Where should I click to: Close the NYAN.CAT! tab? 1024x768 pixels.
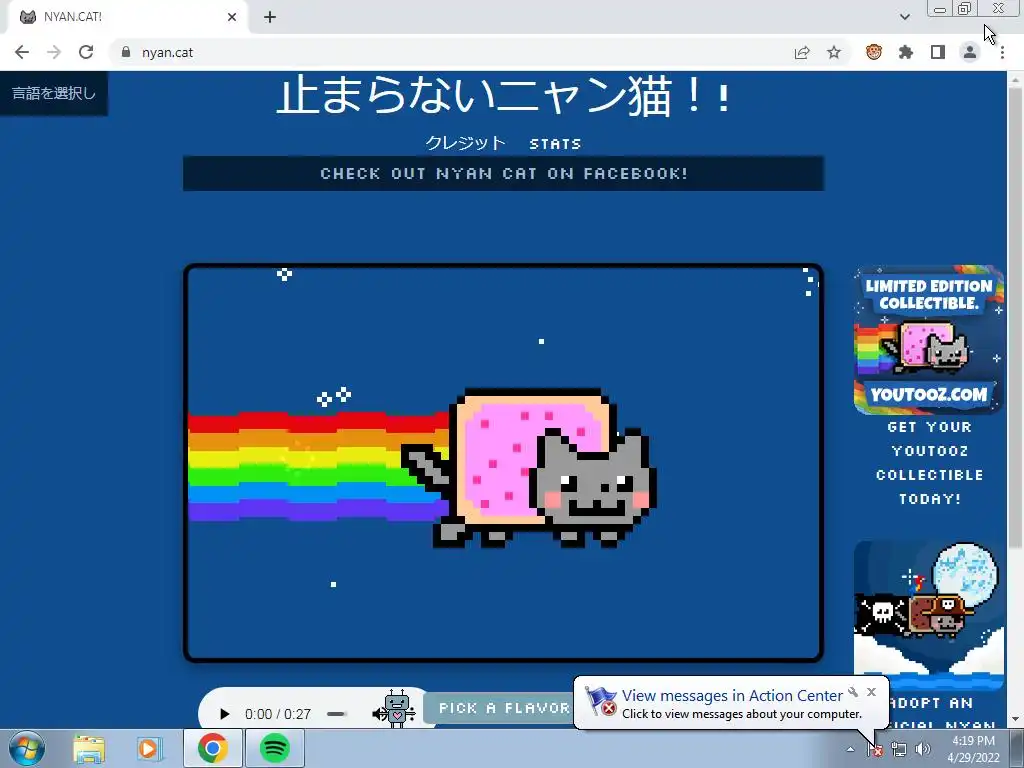[232, 17]
